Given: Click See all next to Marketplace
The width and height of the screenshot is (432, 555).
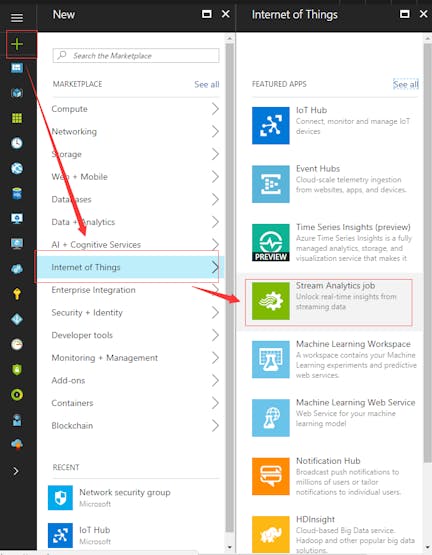Looking at the screenshot, I should tap(207, 84).
